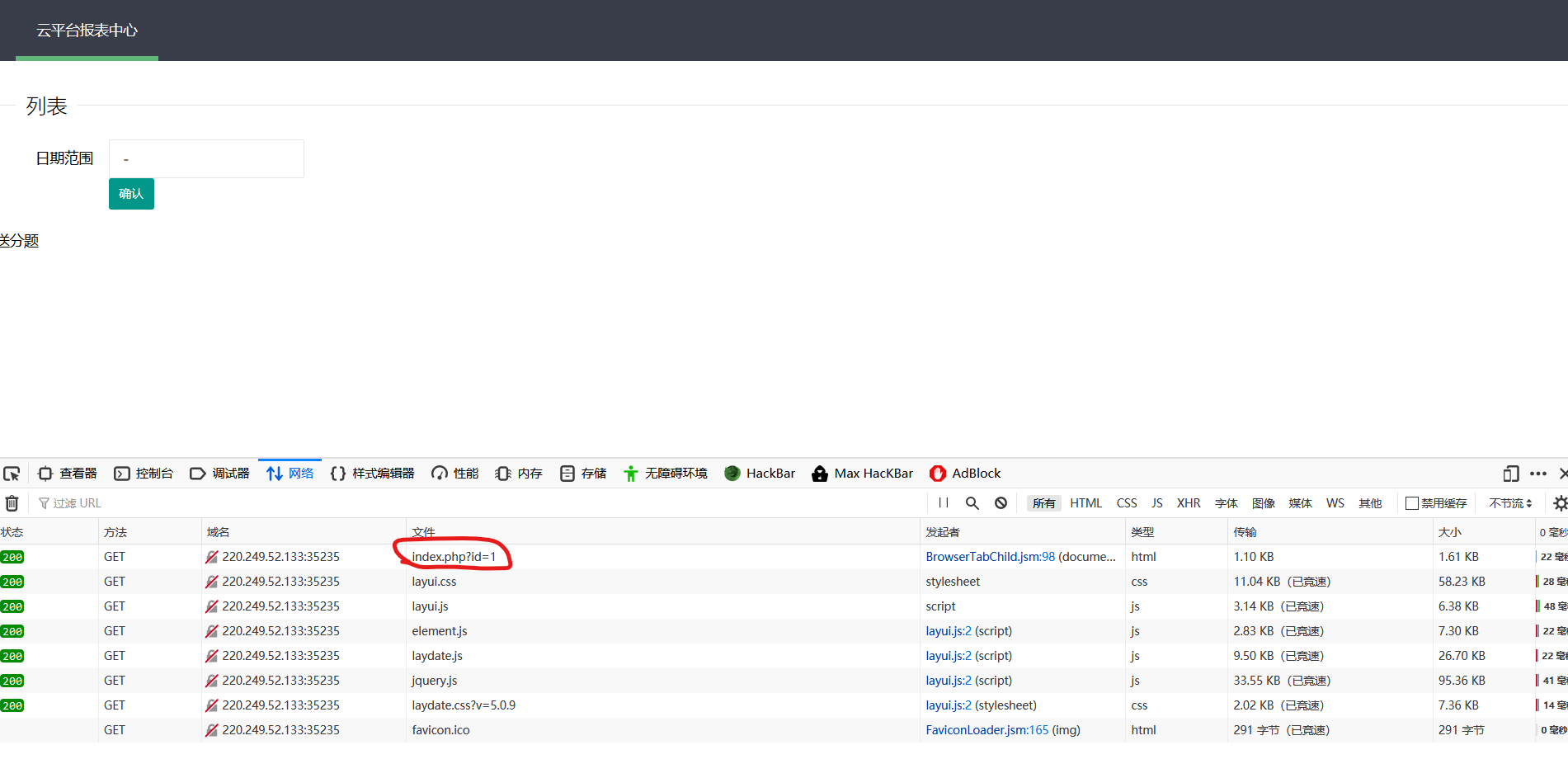The height and width of the screenshot is (778, 1568).
Task: Enable the 禁用缓存 checkbox
Action: coord(1412,503)
